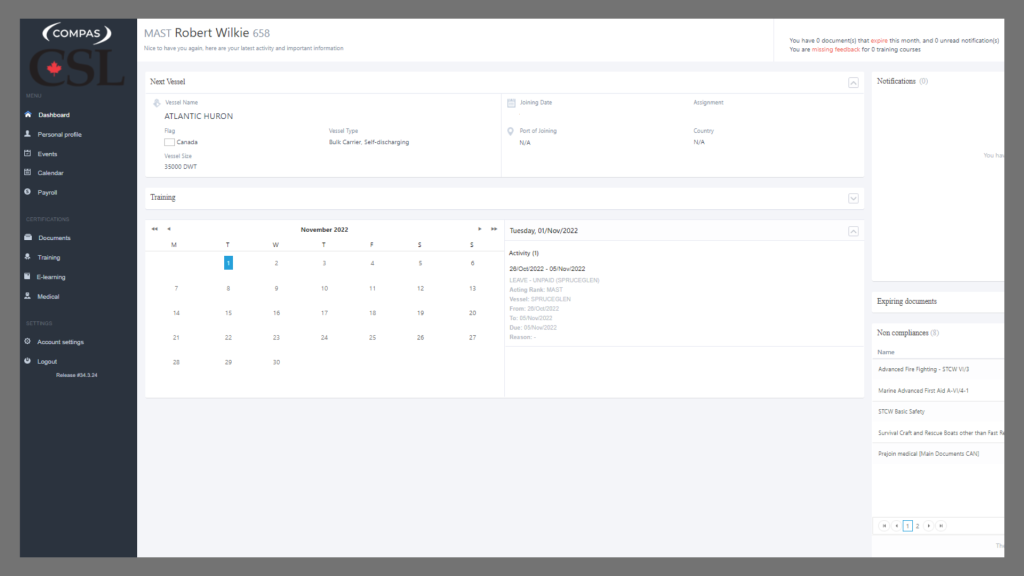The image size is (1024, 576).
Task: Click the Notifications panel header
Action: pyautogui.click(x=938, y=82)
